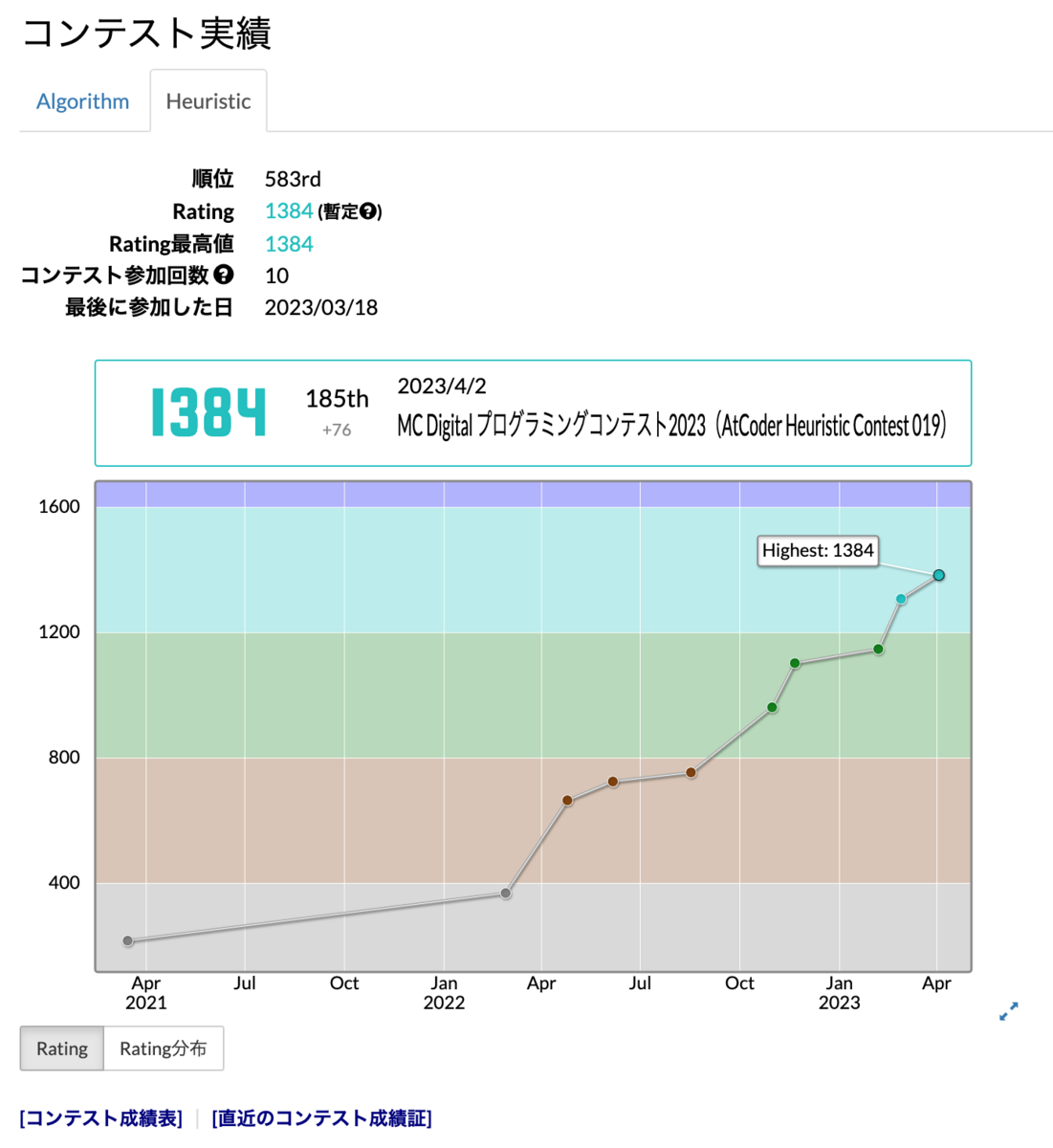This screenshot has height=1148, width=1053.
Task: Open the コンテスト成績表 link
Action: [x=100, y=1118]
